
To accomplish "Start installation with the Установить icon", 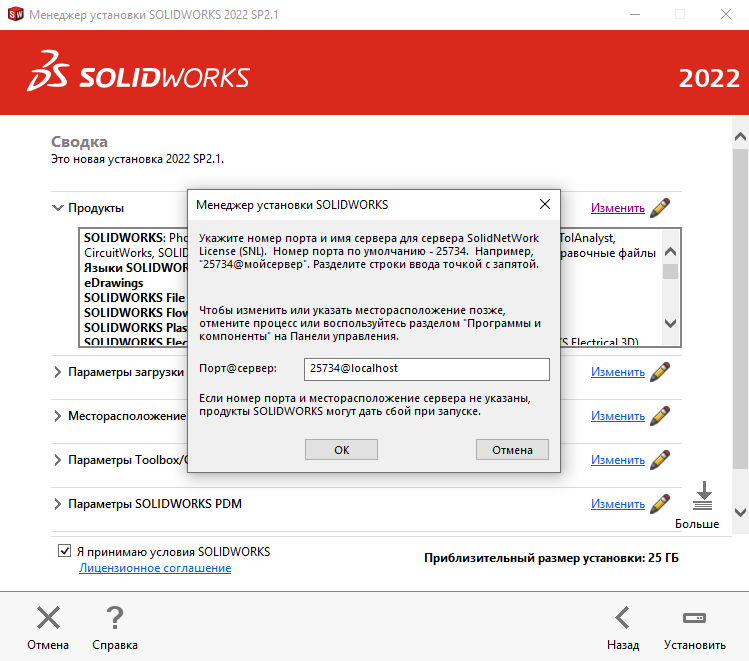I will pos(695,618).
